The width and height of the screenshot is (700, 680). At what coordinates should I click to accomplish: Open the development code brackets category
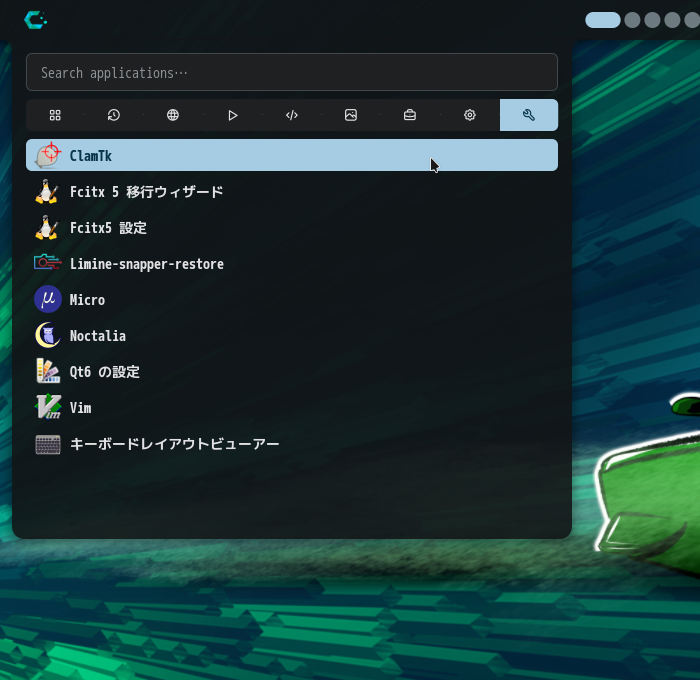[x=292, y=115]
